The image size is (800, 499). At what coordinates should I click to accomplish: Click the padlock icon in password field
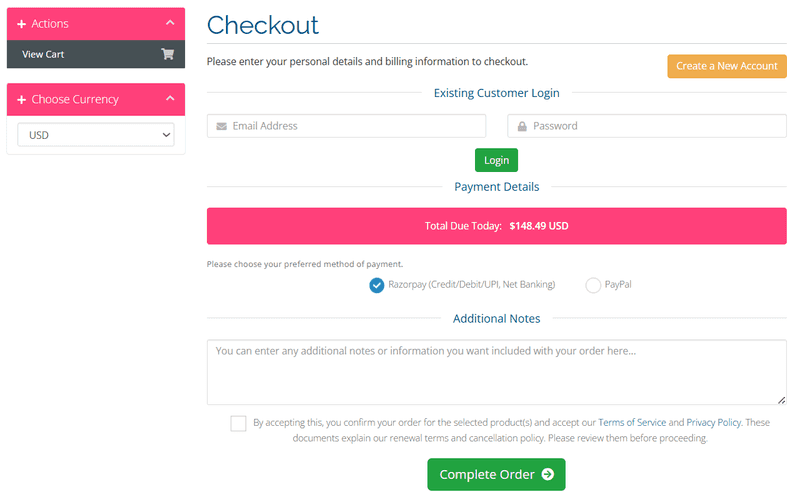click(x=522, y=126)
